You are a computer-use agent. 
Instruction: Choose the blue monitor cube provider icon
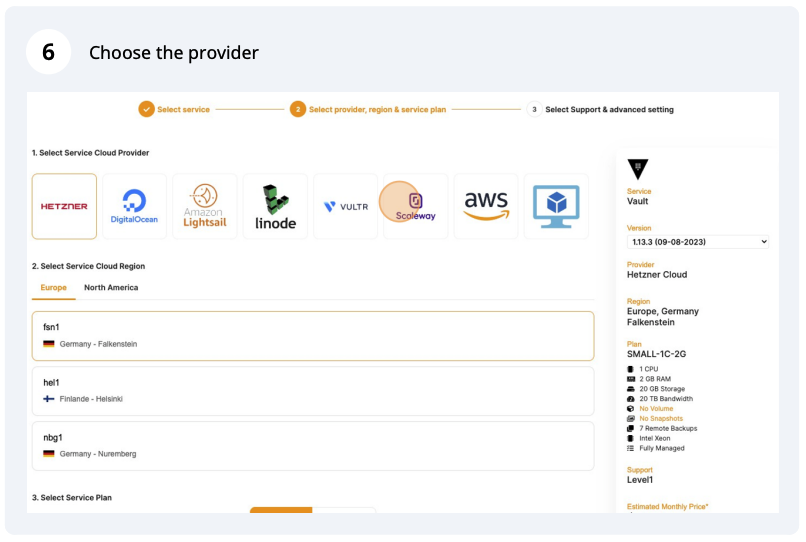[x=556, y=206]
